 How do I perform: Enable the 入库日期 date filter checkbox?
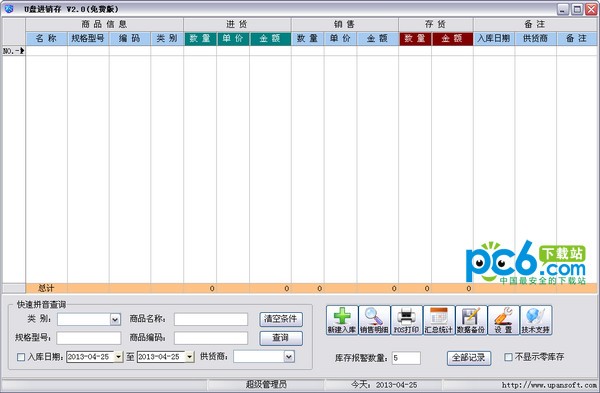coord(21,357)
